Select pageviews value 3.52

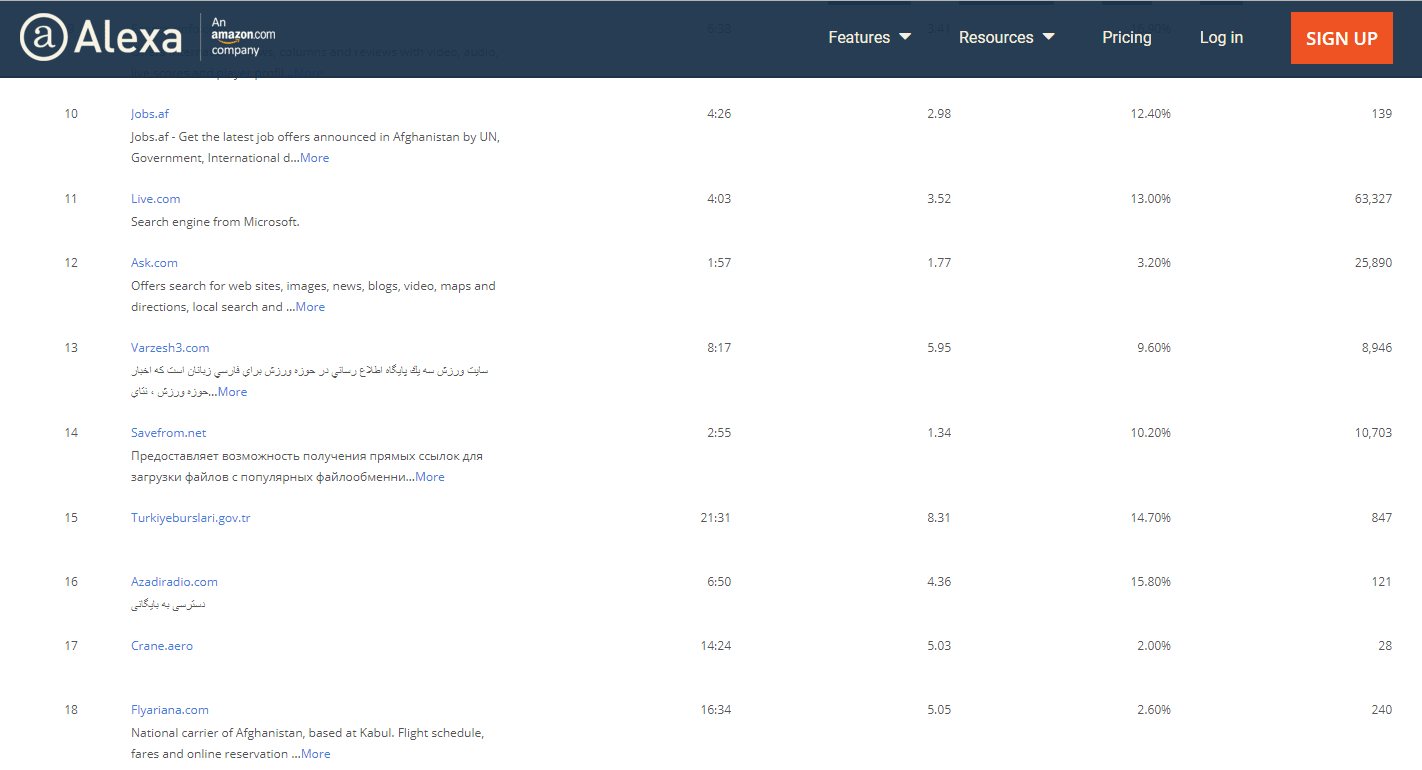click(x=939, y=199)
